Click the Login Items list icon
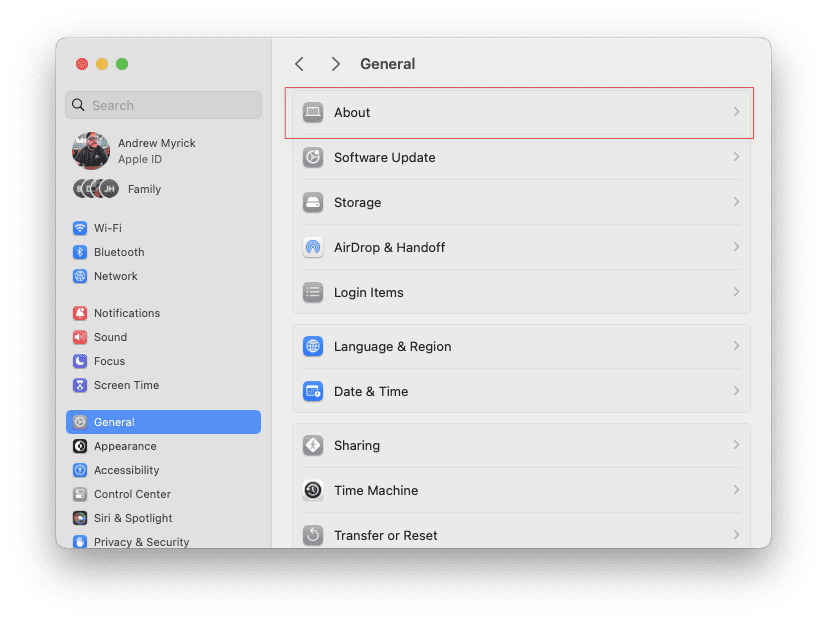Viewport: 827px width, 622px height. (313, 292)
